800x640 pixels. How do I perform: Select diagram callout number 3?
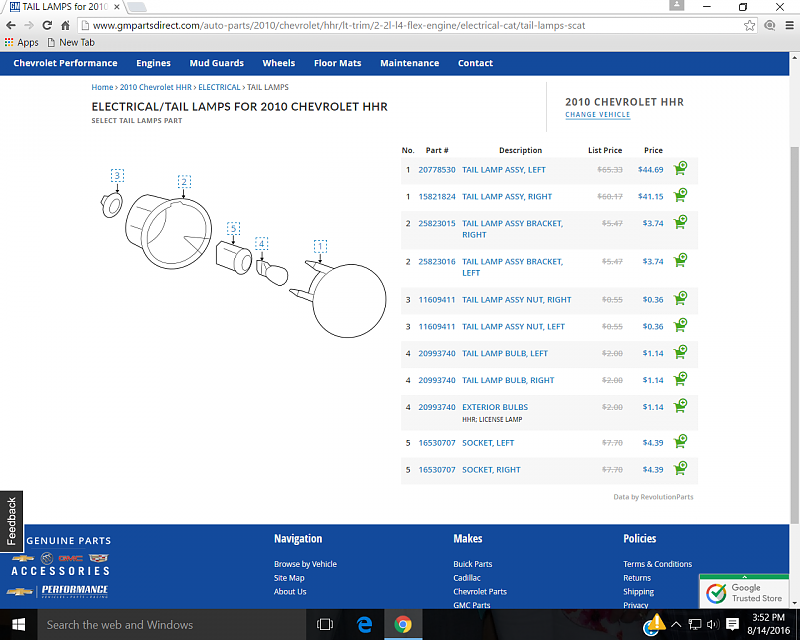(x=117, y=176)
